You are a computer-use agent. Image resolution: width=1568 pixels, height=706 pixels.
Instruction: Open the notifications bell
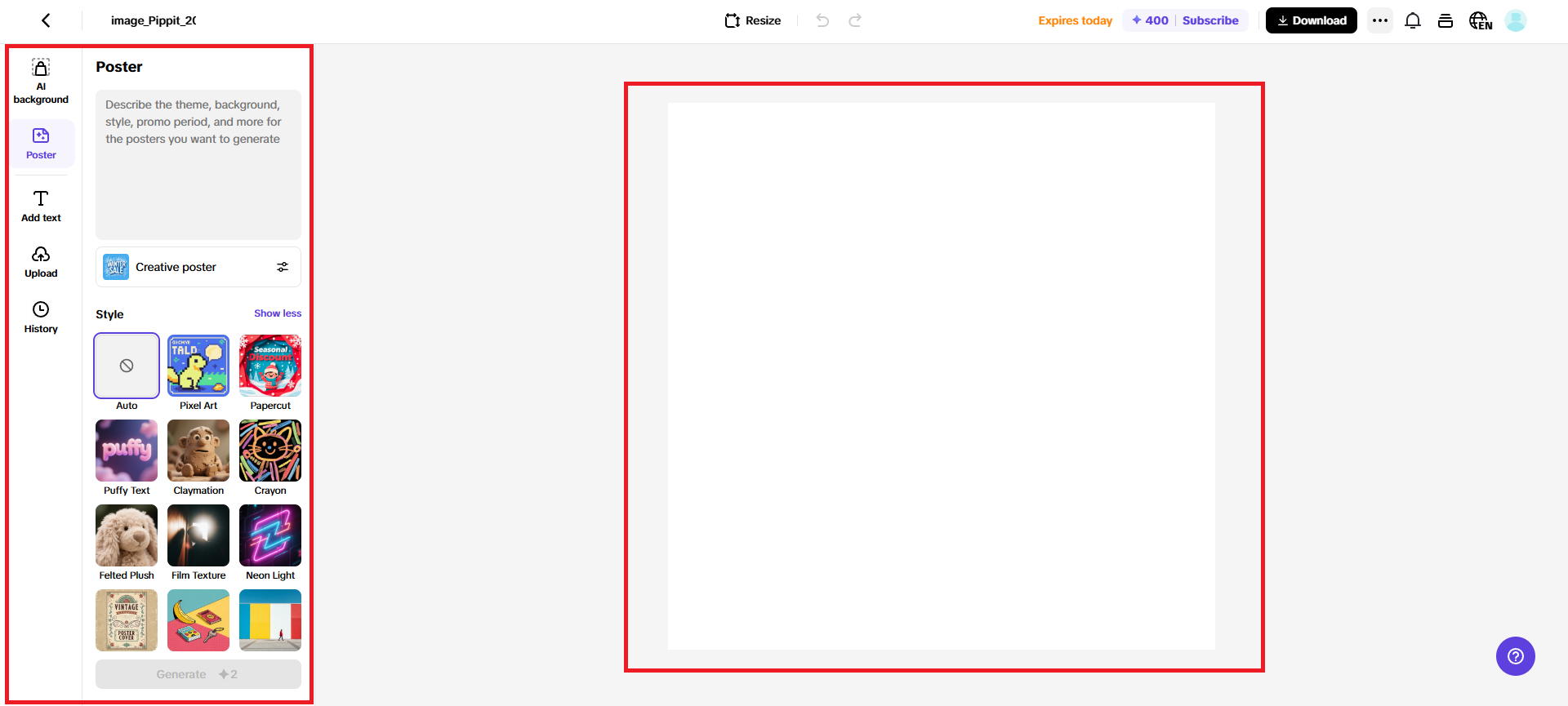point(1413,20)
